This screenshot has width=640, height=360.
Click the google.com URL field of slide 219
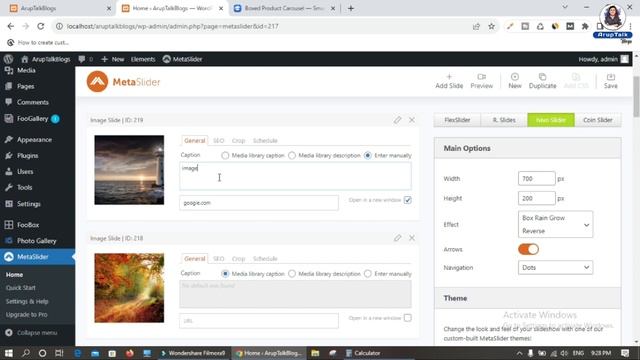(x=259, y=203)
